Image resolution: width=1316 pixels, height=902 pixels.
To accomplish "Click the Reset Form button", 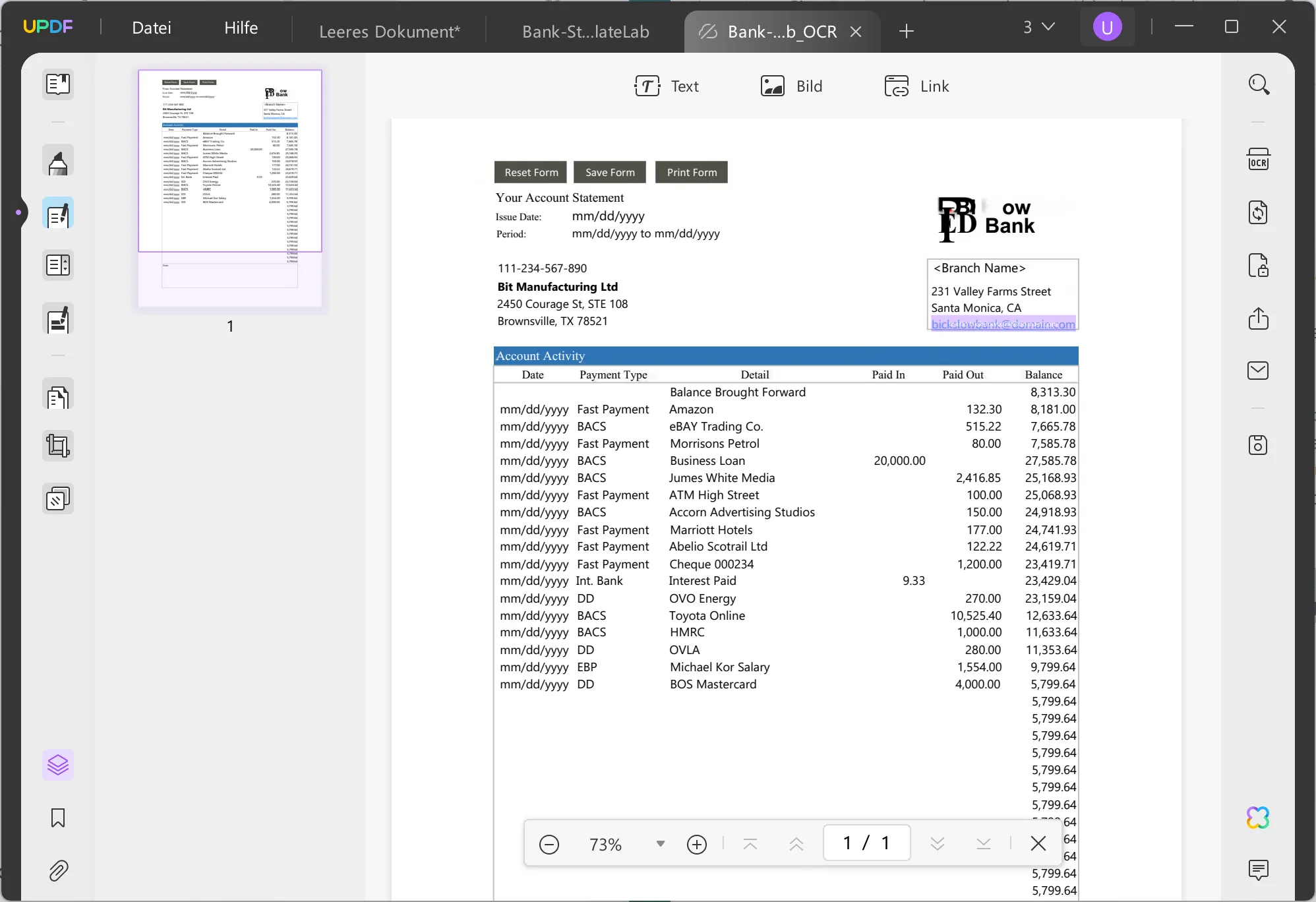I will (530, 171).
